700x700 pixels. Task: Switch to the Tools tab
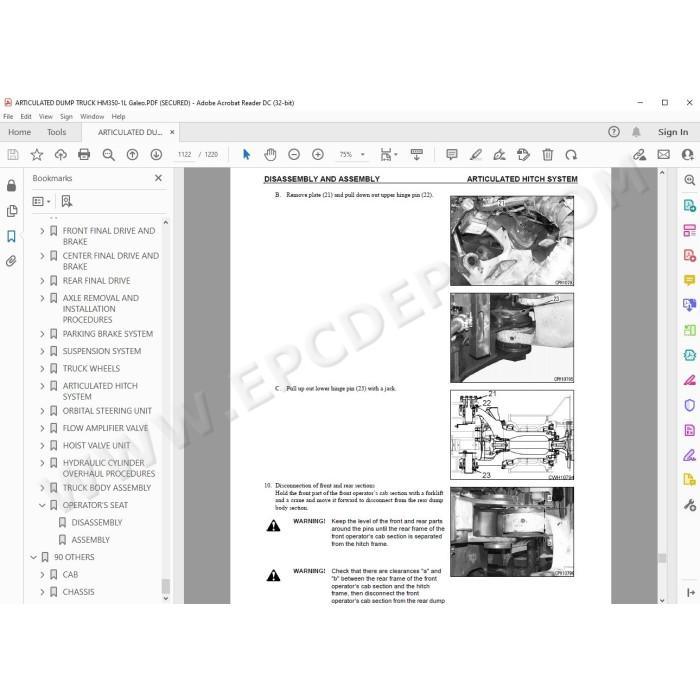click(57, 132)
